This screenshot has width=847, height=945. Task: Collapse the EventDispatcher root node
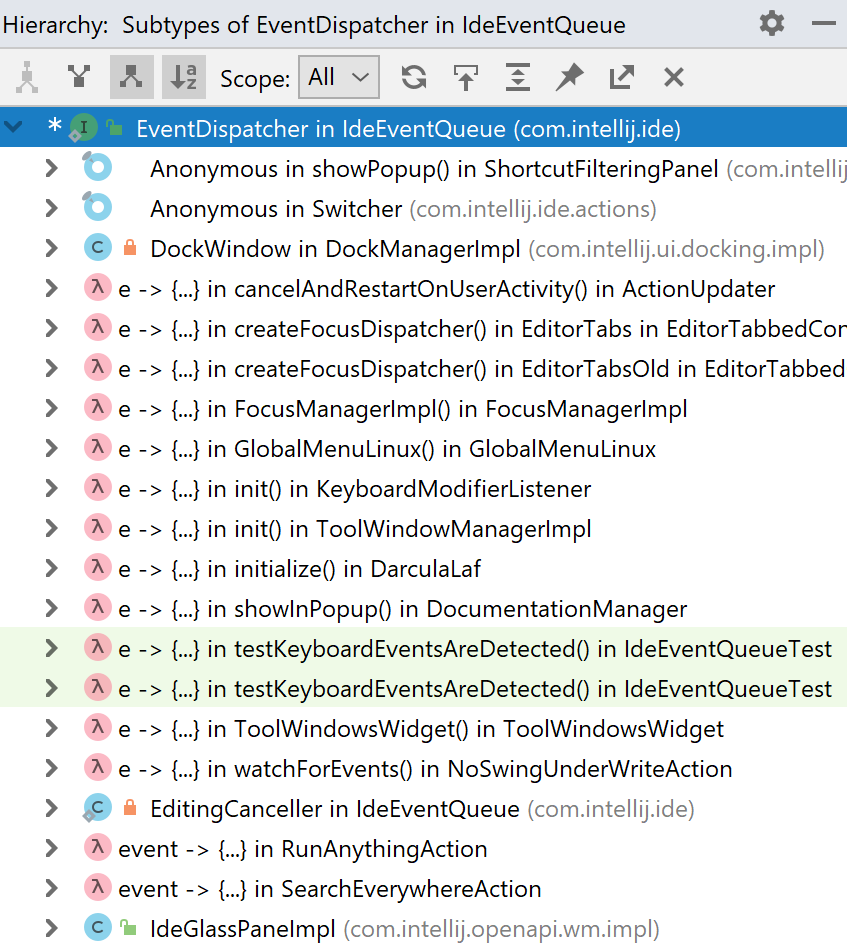(13, 127)
